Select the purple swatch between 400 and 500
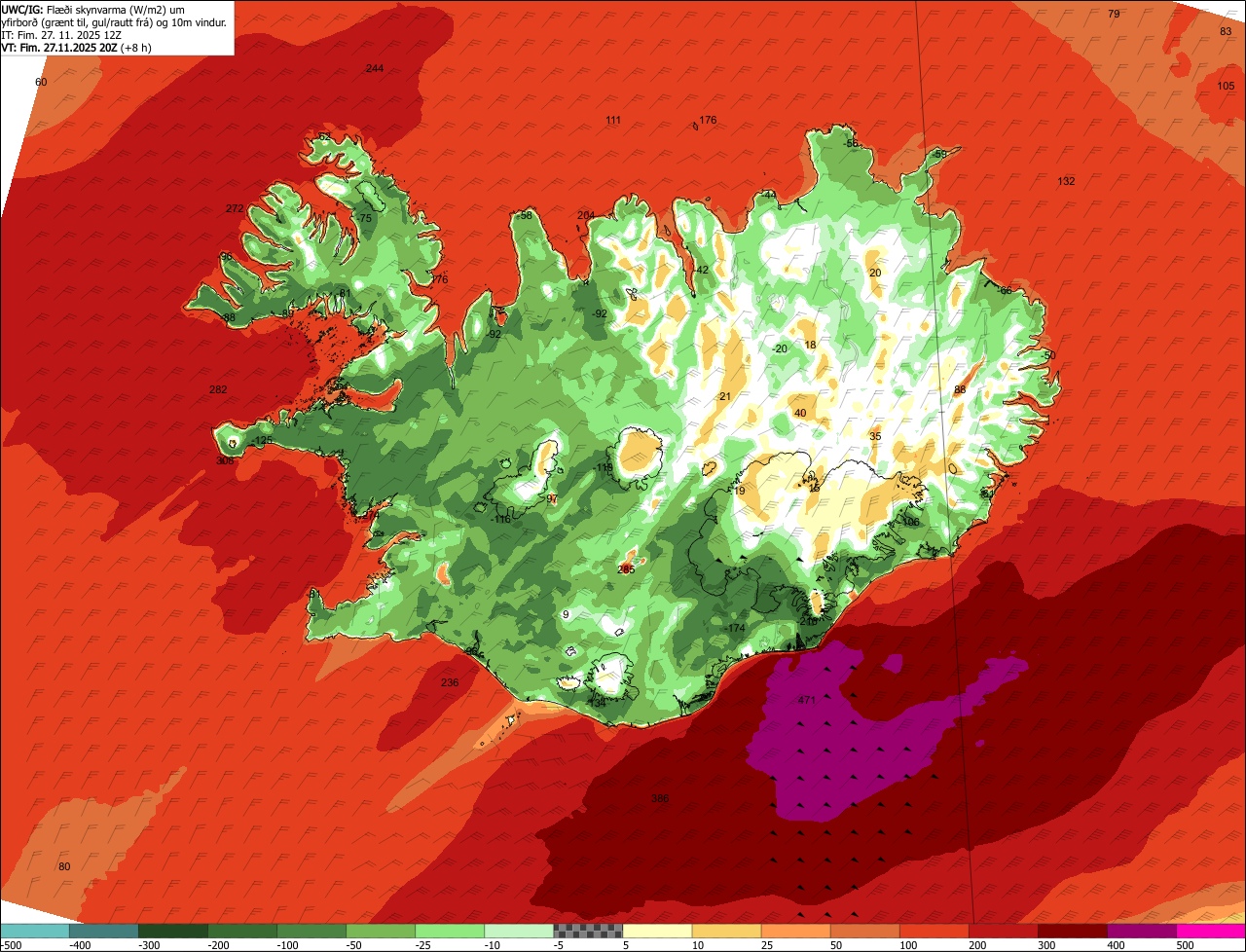 tap(1142, 931)
